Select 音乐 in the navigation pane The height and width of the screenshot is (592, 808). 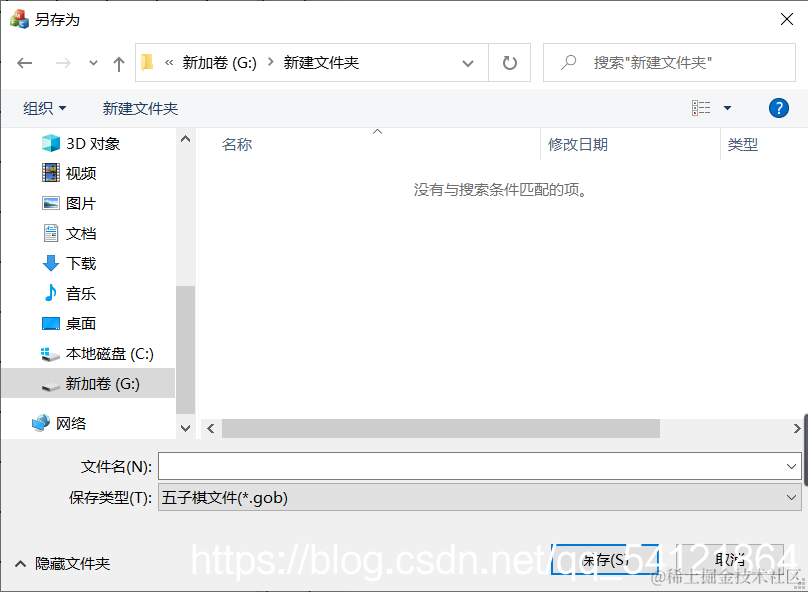(x=81, y=294)
